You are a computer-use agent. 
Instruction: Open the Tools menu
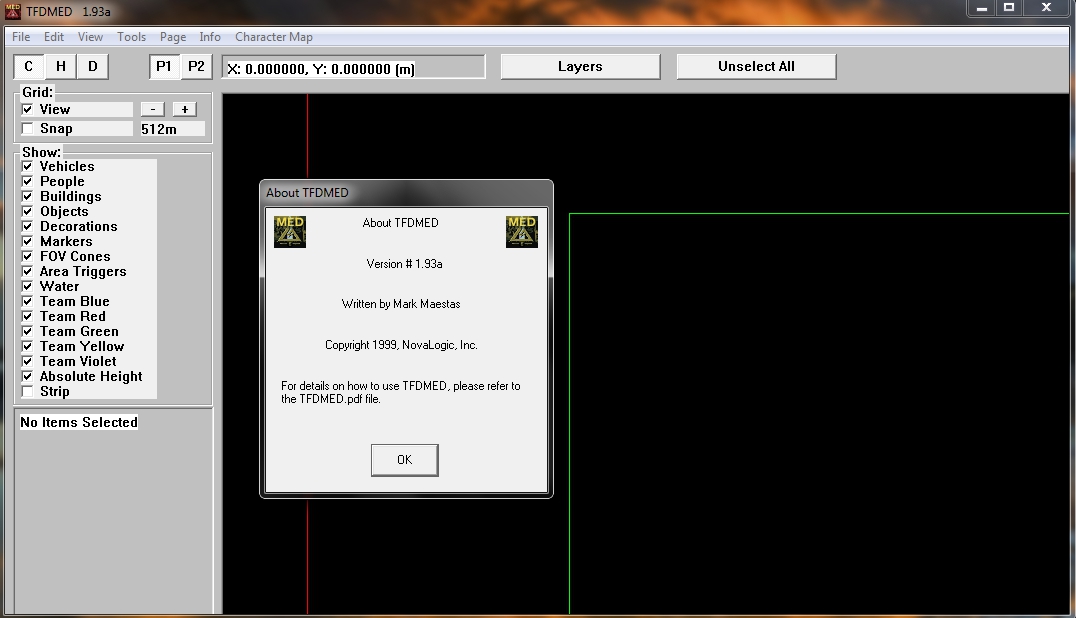click(131, 37)
